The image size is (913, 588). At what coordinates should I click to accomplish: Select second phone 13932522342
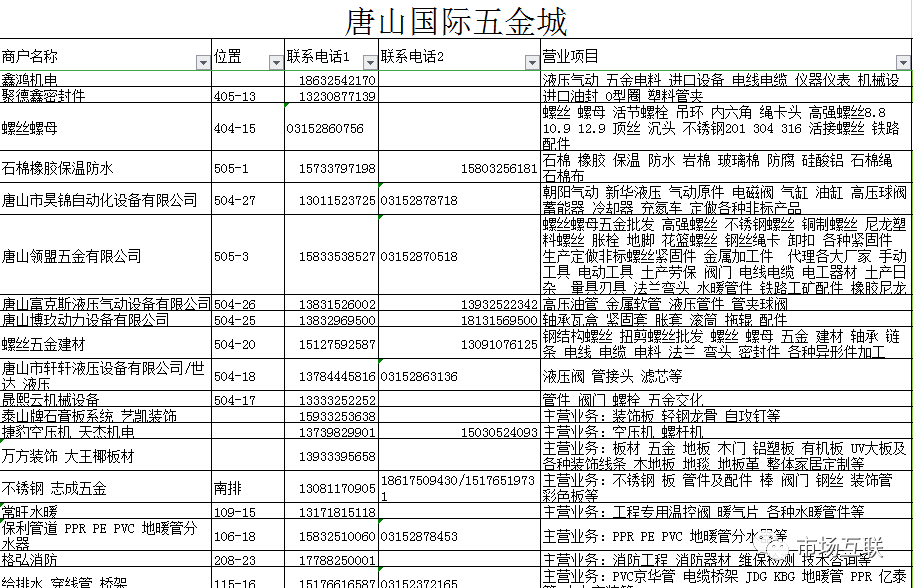[x=459, y=303]
